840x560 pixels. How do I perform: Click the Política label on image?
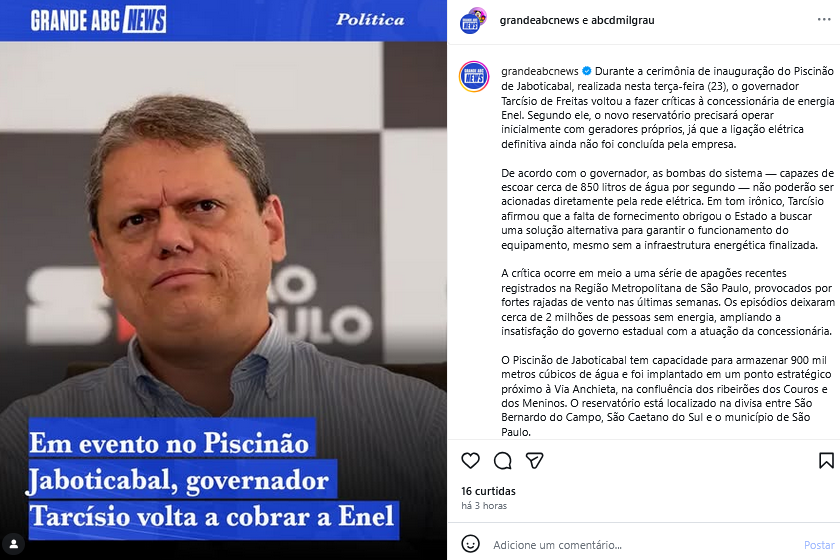370,20
